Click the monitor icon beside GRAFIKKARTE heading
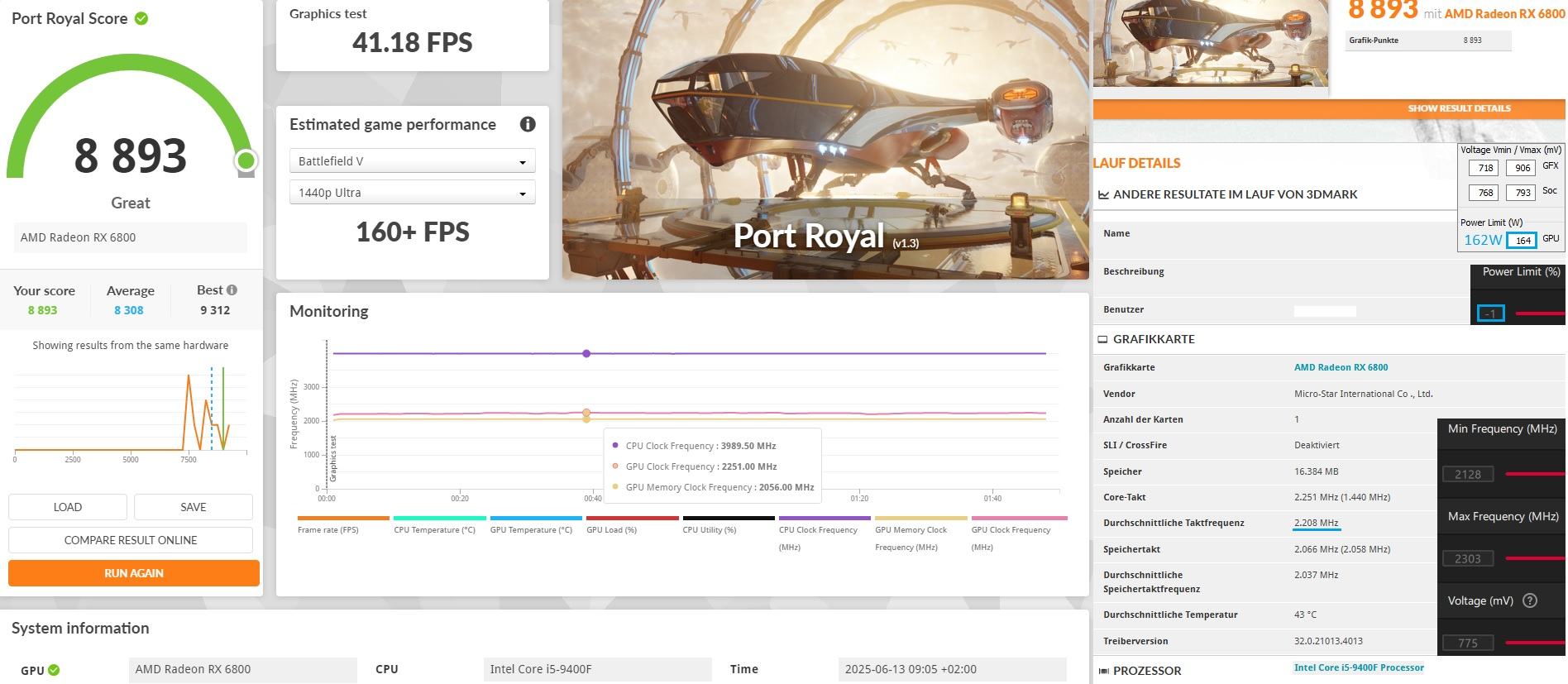Image resolution: width=1568 pixels, height=684 pixels. [x=1102, y=339]
